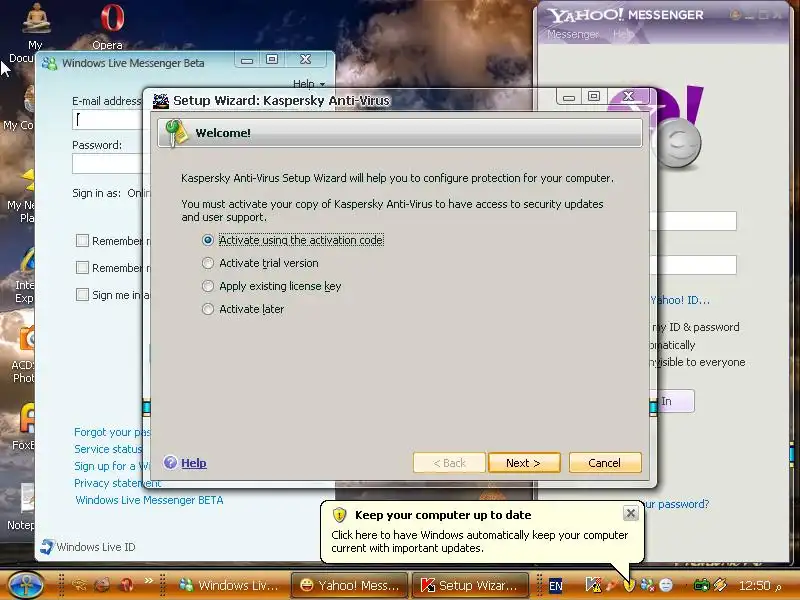Select Activate trial version radio button
The height and width of the screenshot is (600, 800).
208,263
